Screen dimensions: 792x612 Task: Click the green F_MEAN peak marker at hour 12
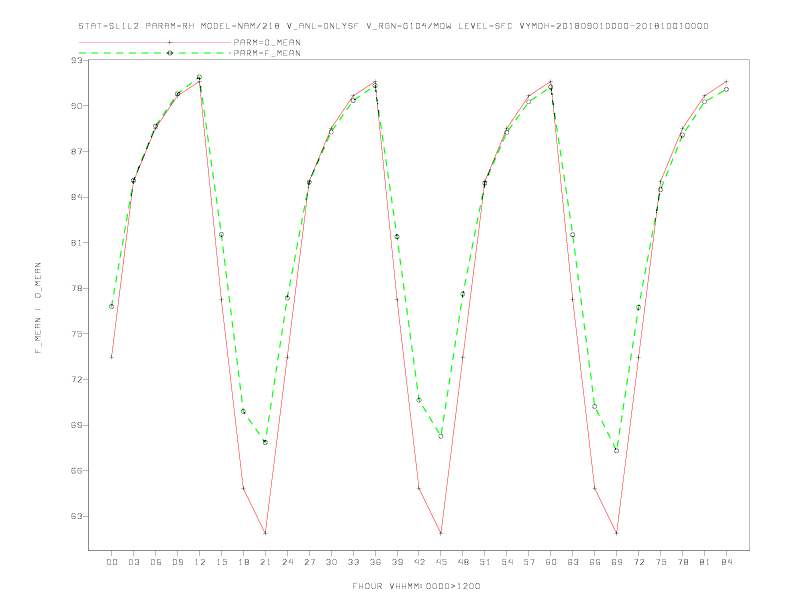click(x=200, y=77)
